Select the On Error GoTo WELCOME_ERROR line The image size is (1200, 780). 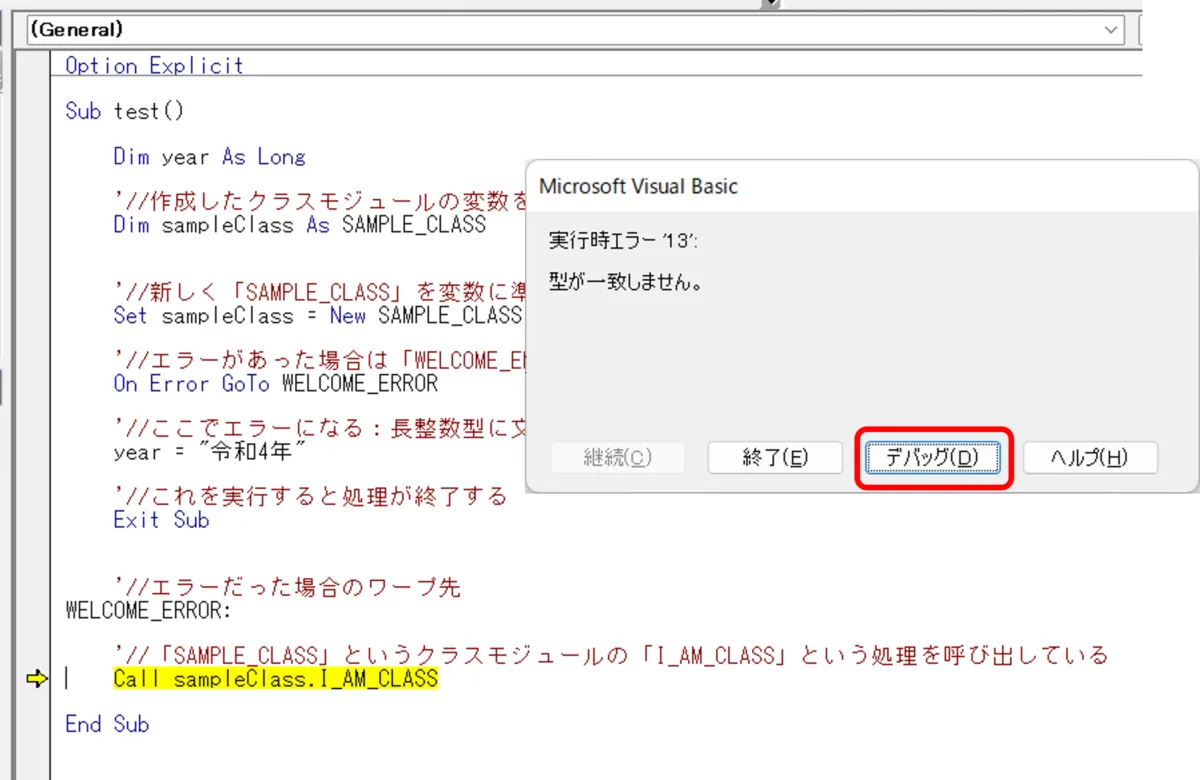click(275, 384)
